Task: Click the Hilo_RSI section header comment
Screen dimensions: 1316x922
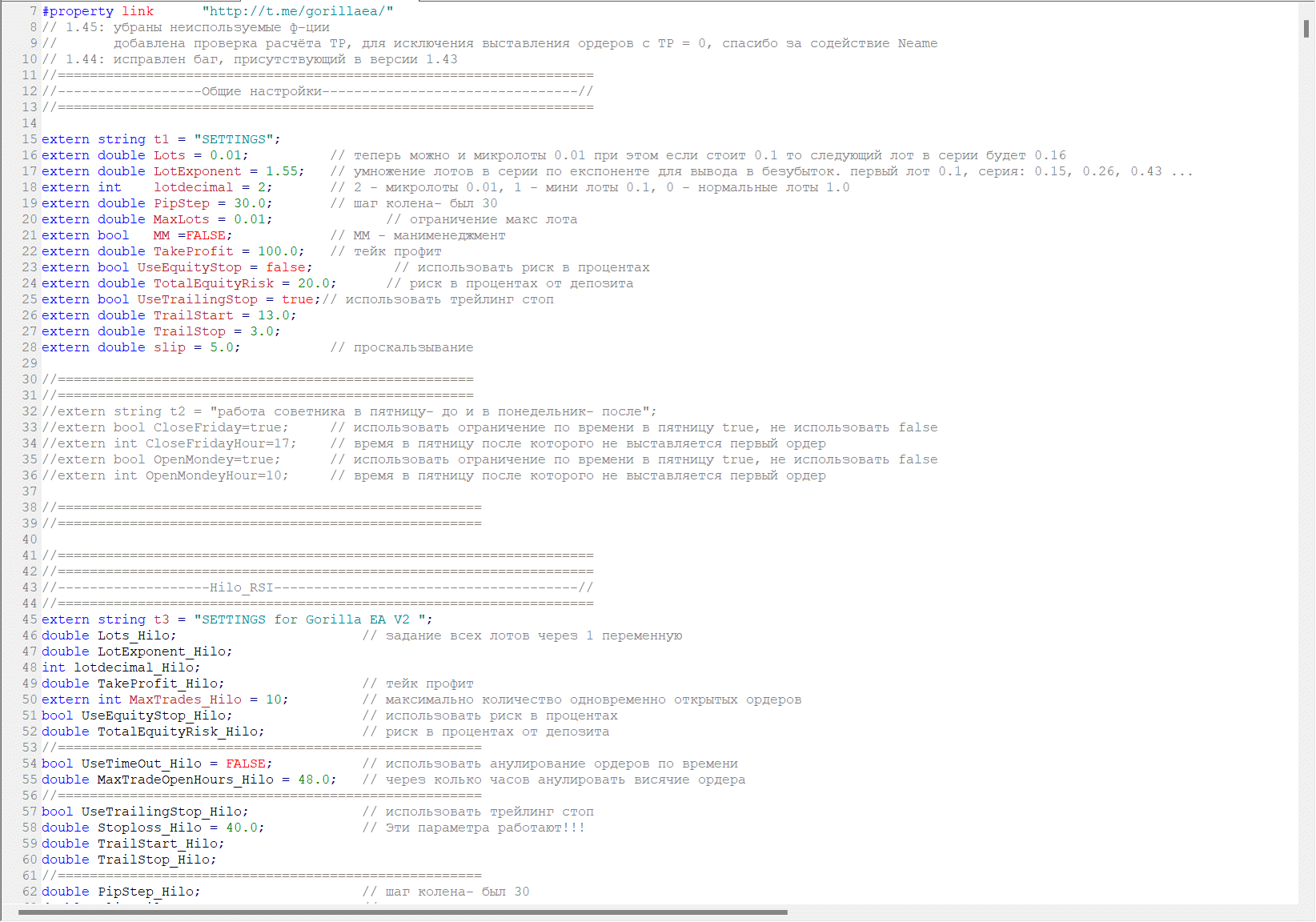Action: [x=241, y=587]
